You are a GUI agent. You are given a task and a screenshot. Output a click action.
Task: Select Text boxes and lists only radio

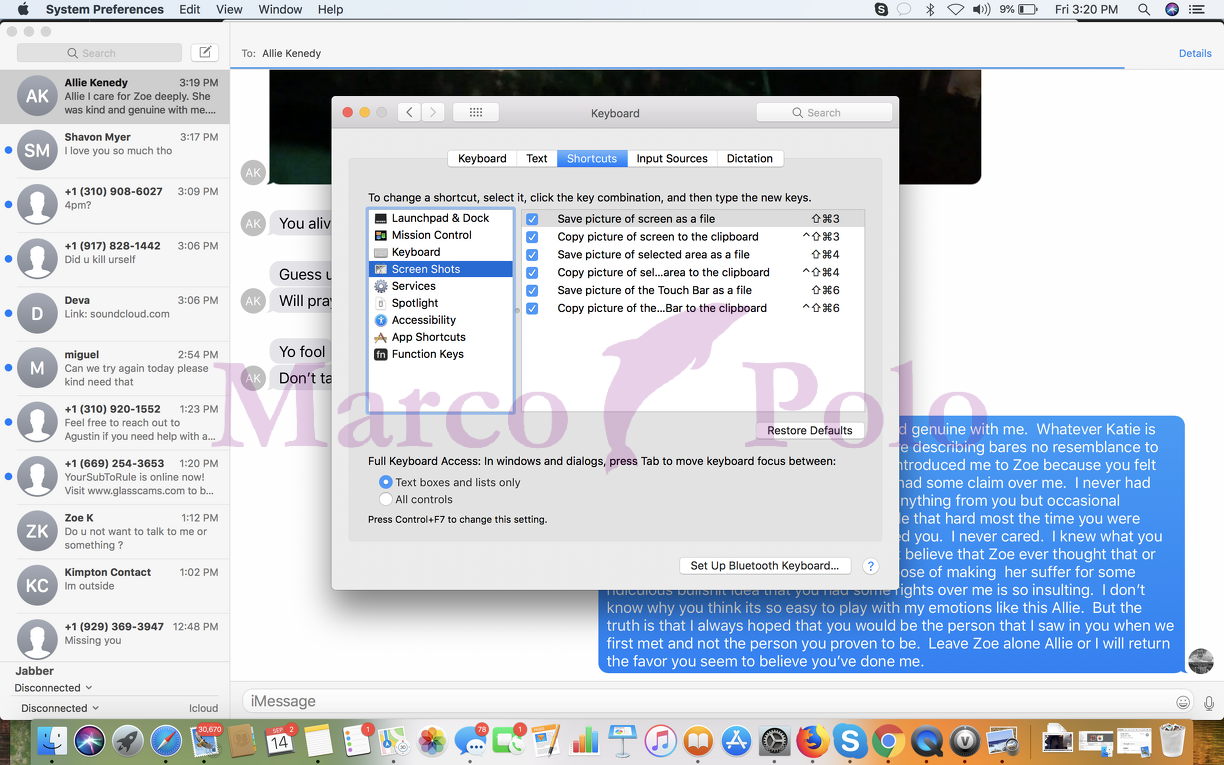(x=386, y=482)
